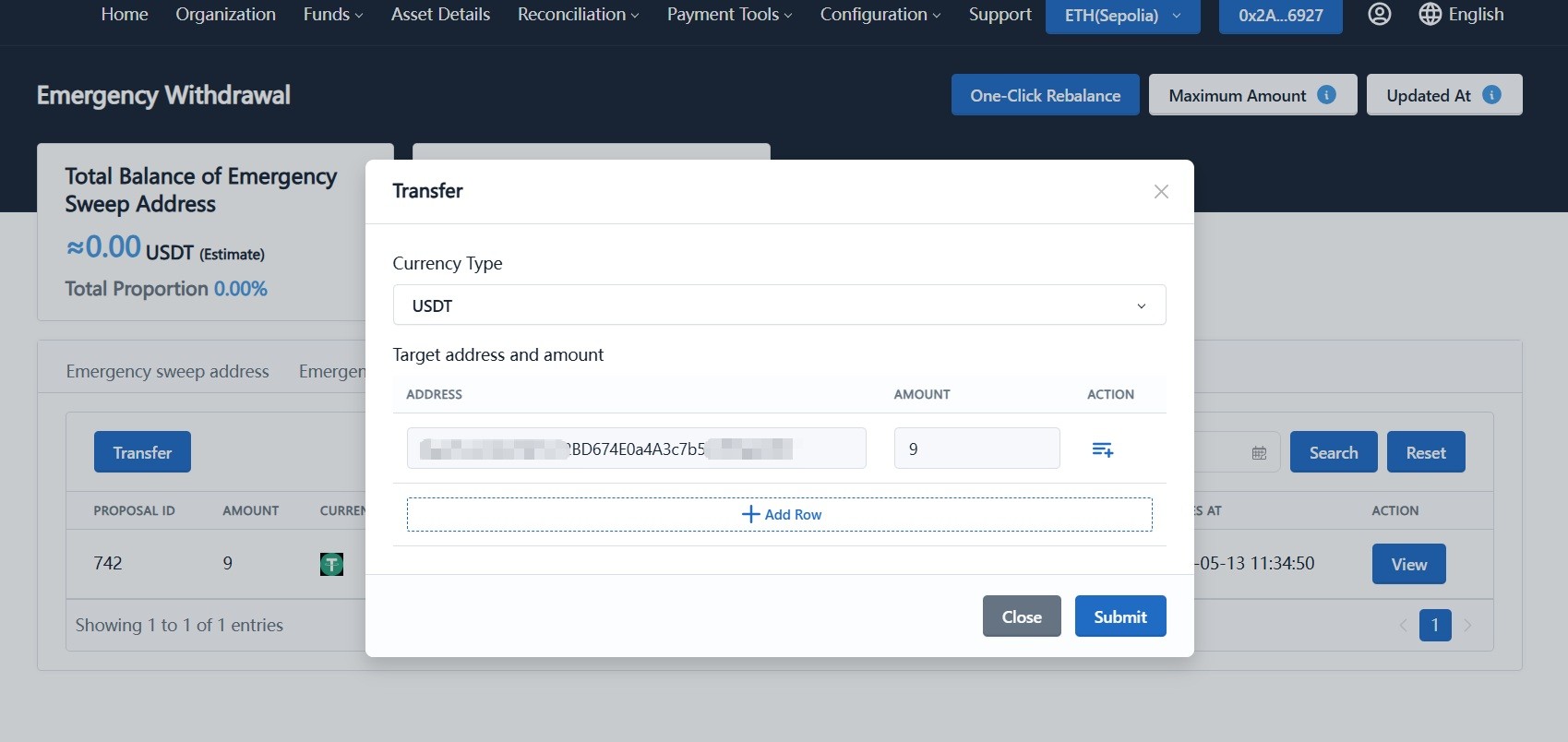Viewport: 1568px width, 742px height.
Task: Open Support menu item
Action: click(x=999, y=15)
